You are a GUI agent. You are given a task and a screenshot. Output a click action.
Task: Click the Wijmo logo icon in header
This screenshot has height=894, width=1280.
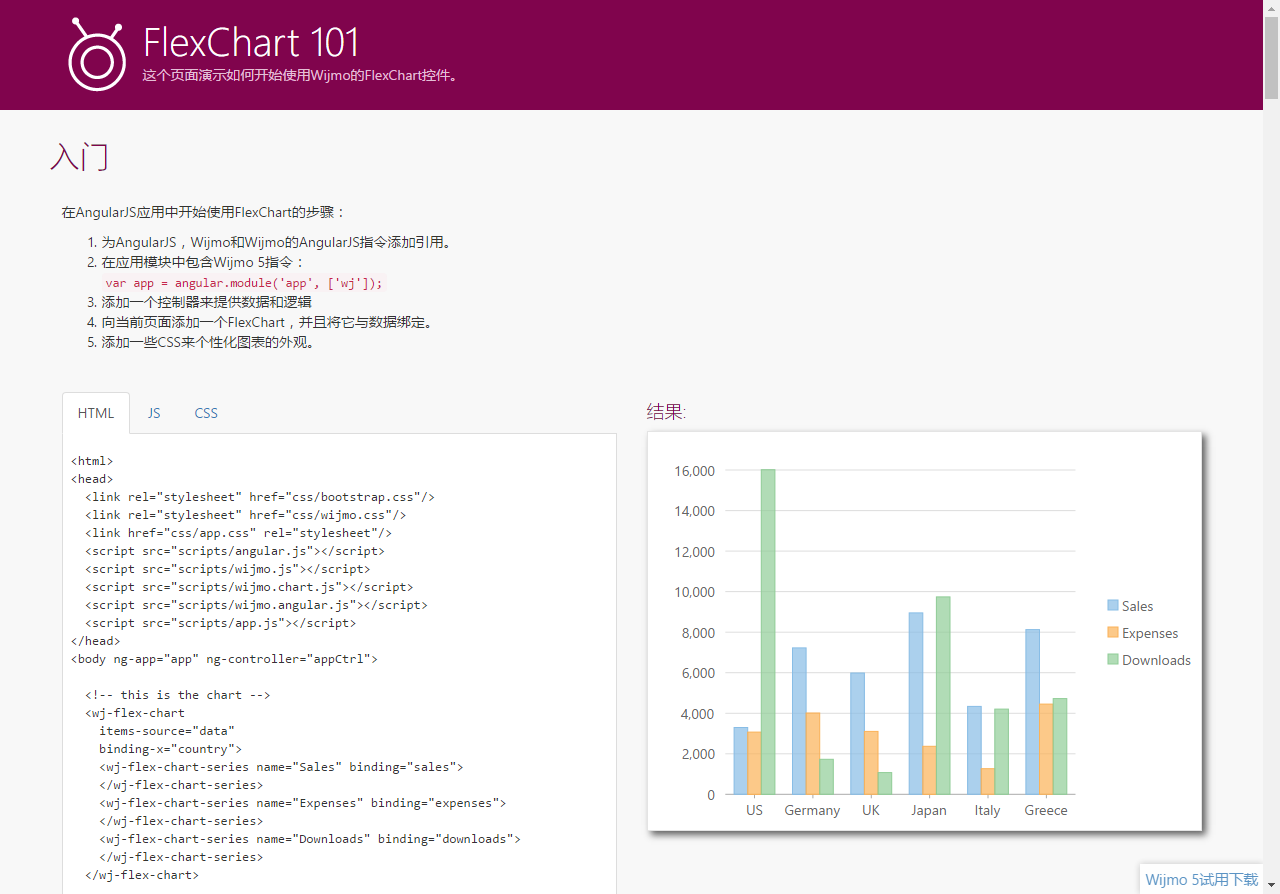[x=97, y=55]
